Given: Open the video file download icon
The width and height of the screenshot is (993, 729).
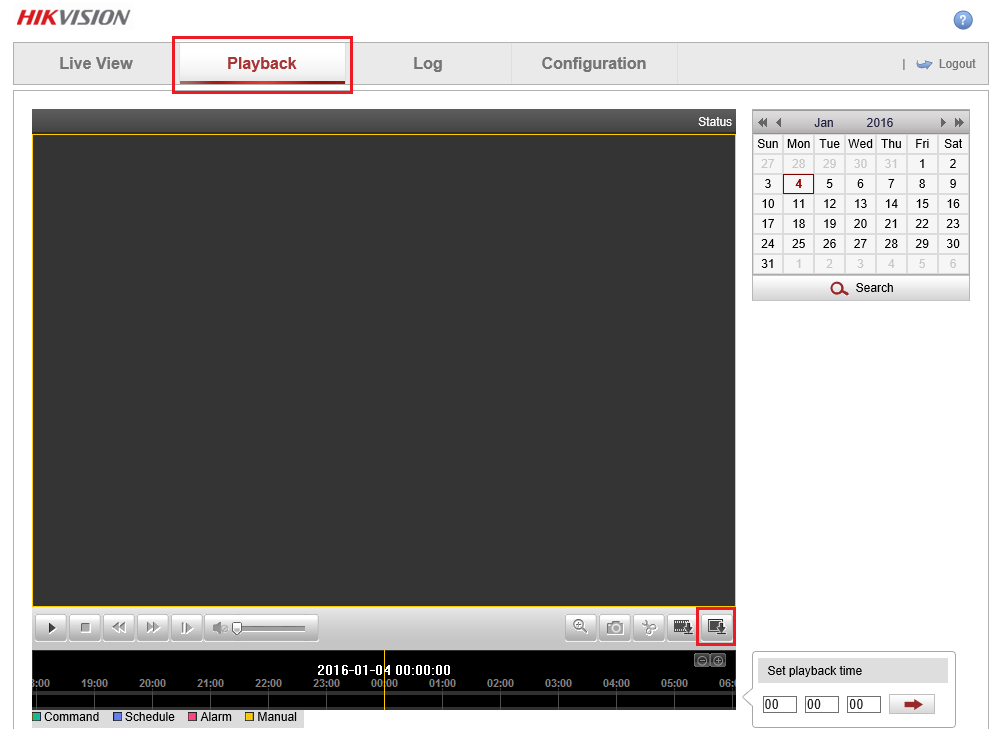Looking at the screenshot, I should pyautogui.click(x=682, y=627).
